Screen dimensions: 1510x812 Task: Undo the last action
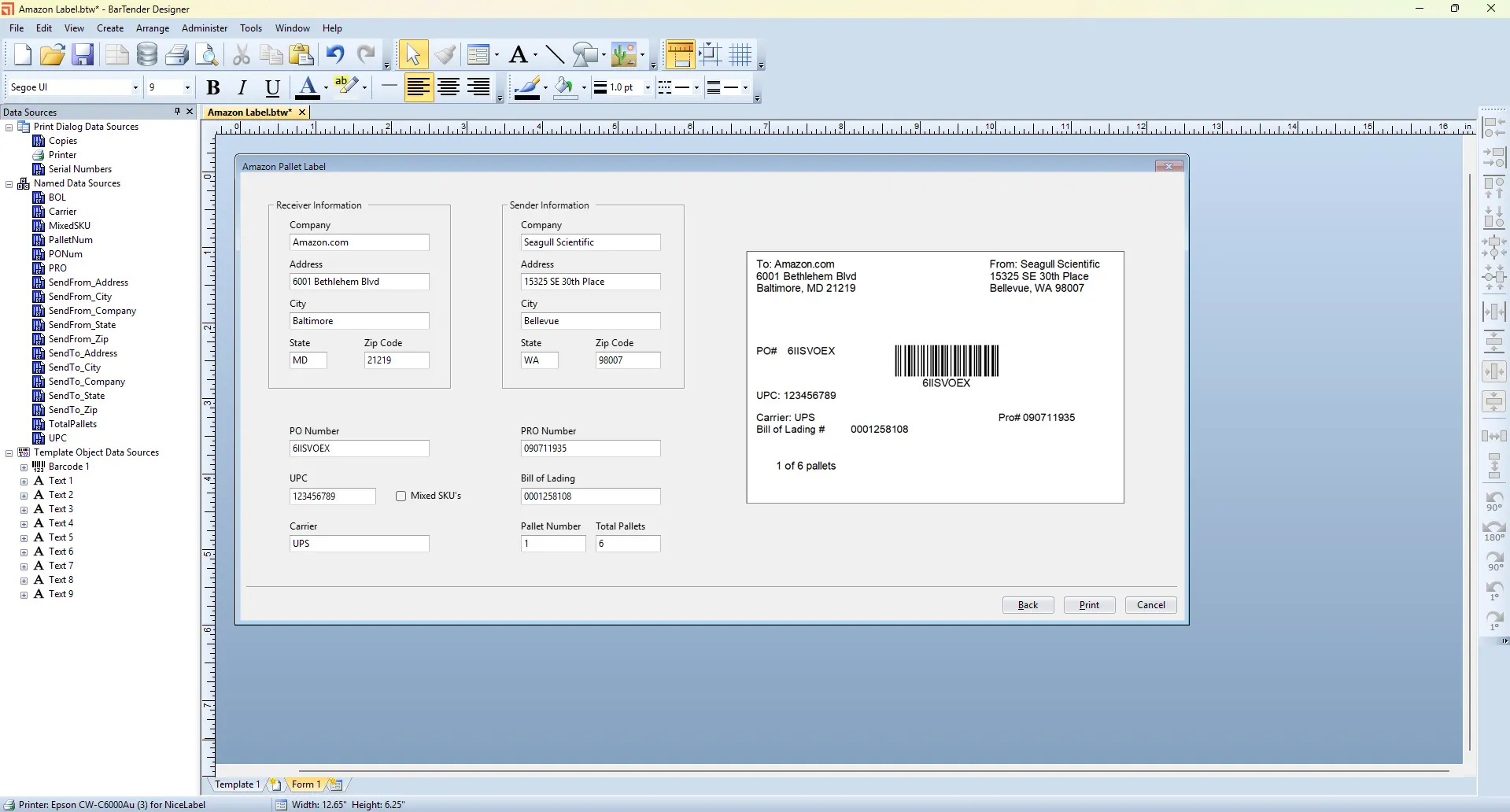(x=335, y=54)
